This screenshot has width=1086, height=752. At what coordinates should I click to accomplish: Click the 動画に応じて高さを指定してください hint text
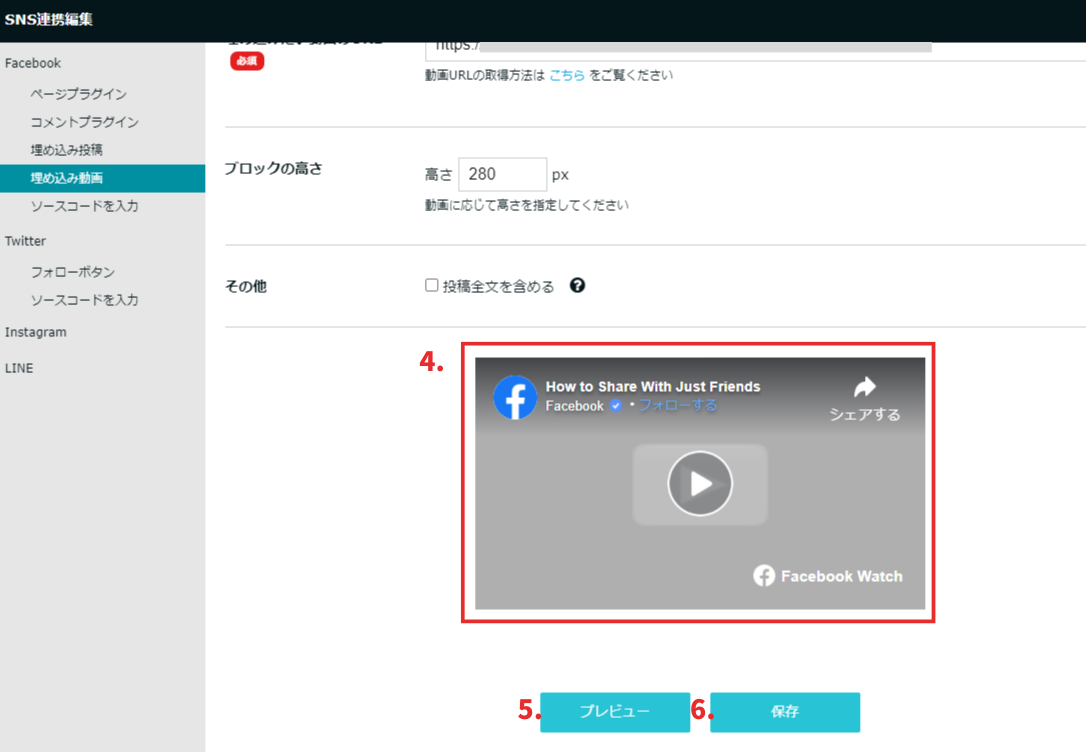(526, 205)
